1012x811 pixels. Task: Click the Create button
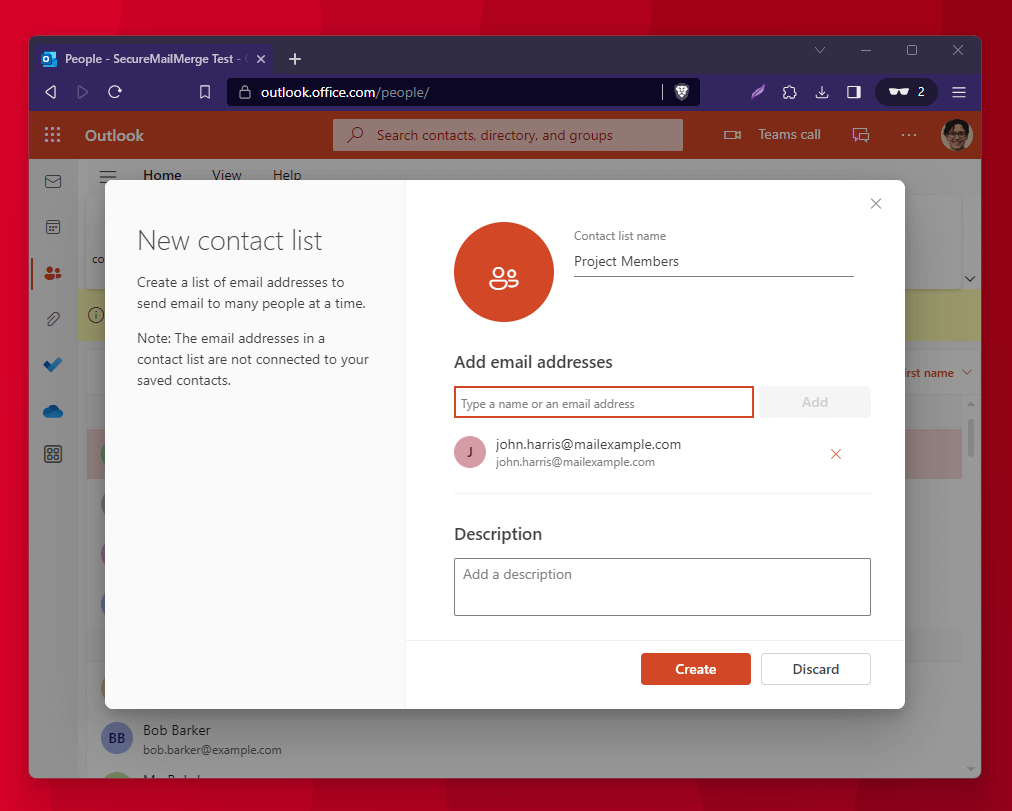point(695,668)
